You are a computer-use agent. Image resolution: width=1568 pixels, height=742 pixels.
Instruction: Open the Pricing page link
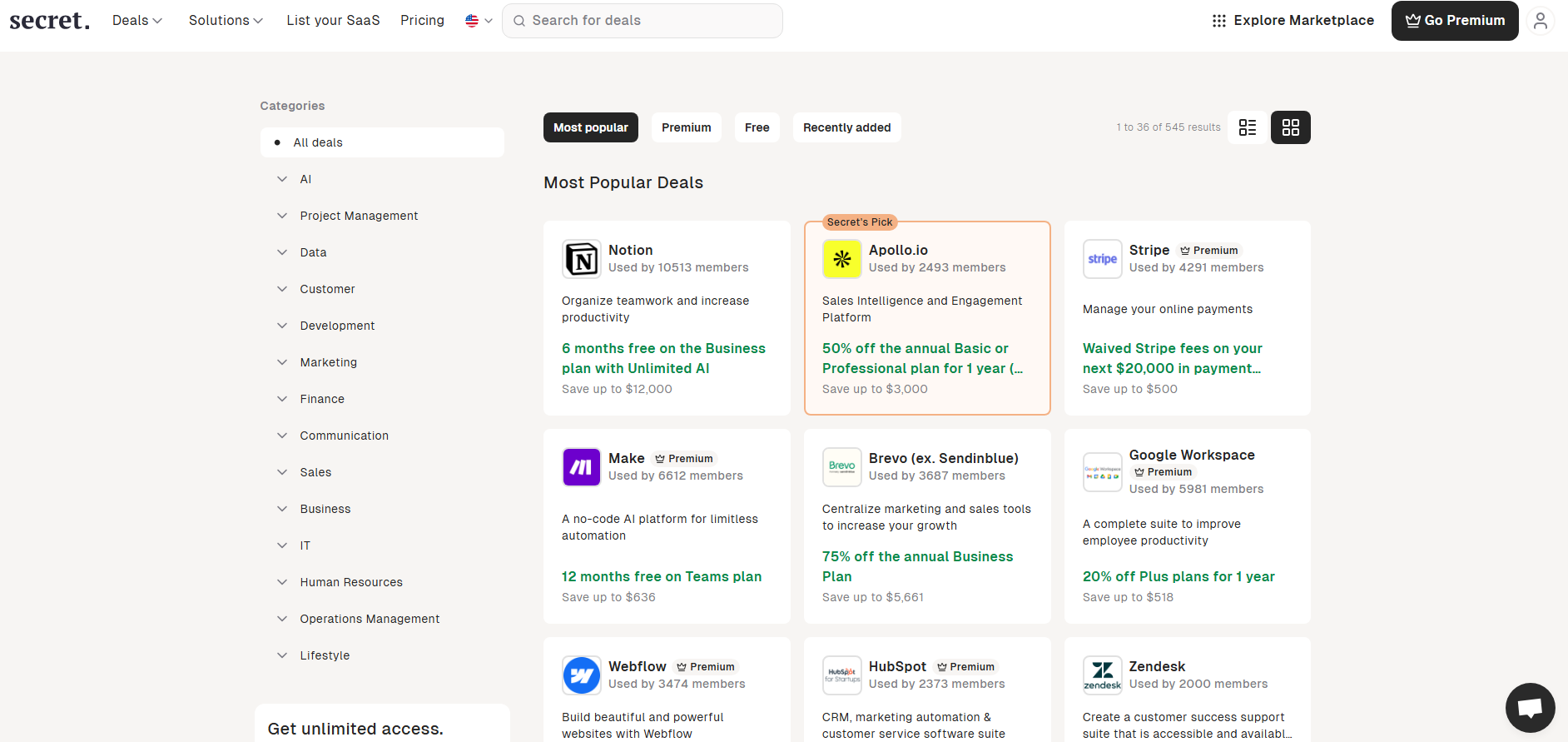[x=422, y=21]
